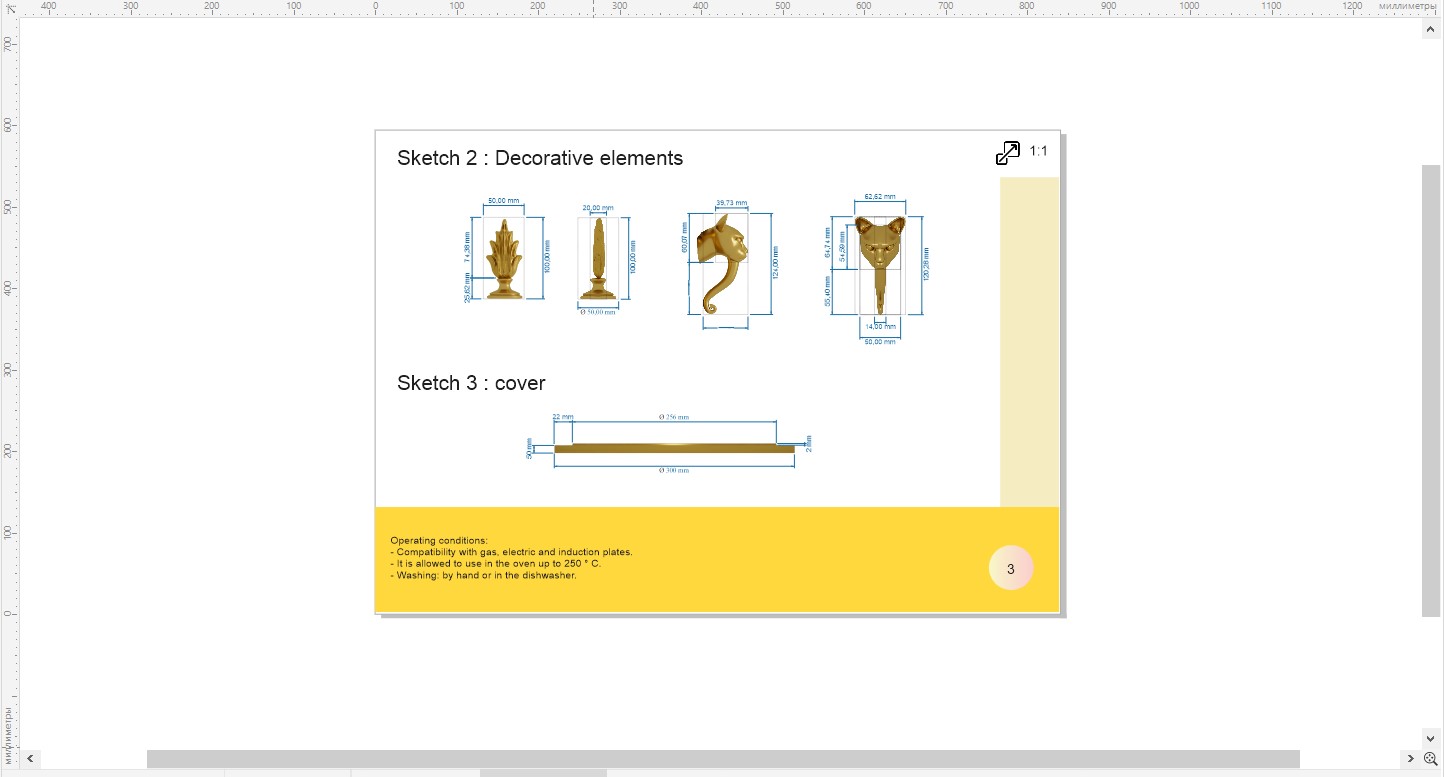Screen dimensions: 1444x777
Task: Click the yellow vertical strip on page edge
Action: (1028, 340)
